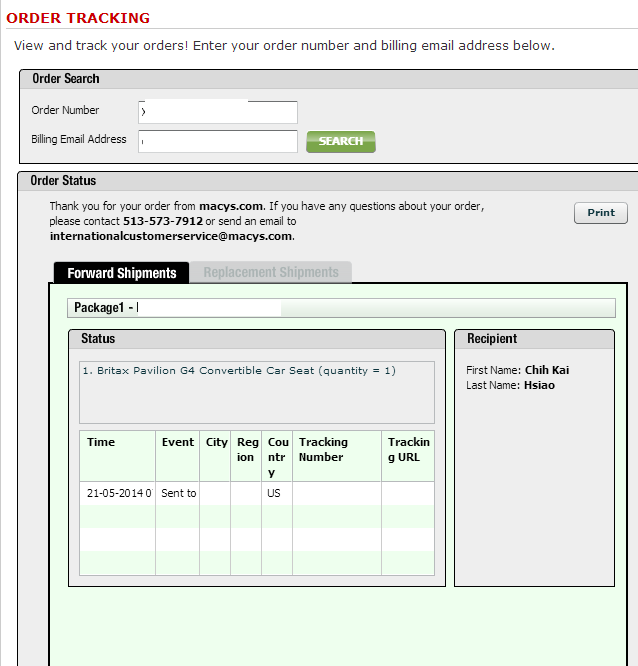Click the First Name value Chih Kai
638x666 pixels.
tap(547, 370)
